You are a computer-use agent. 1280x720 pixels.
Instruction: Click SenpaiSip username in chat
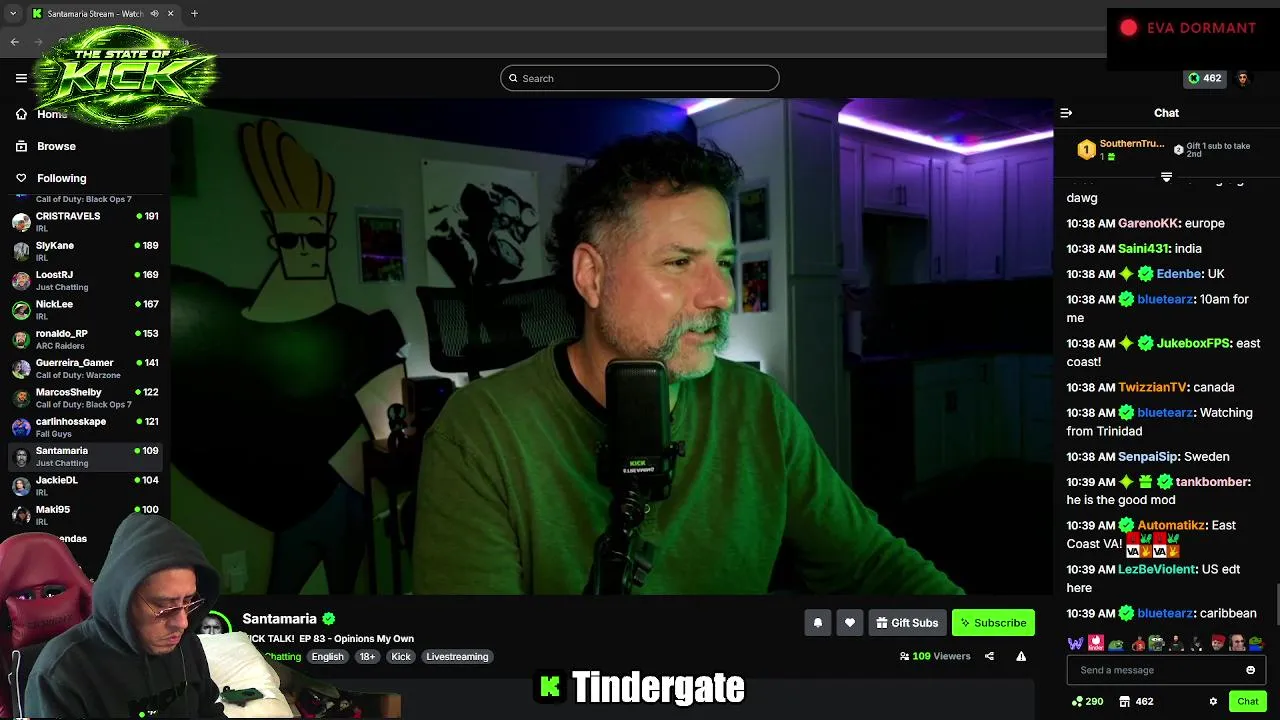coord(1148,457)
